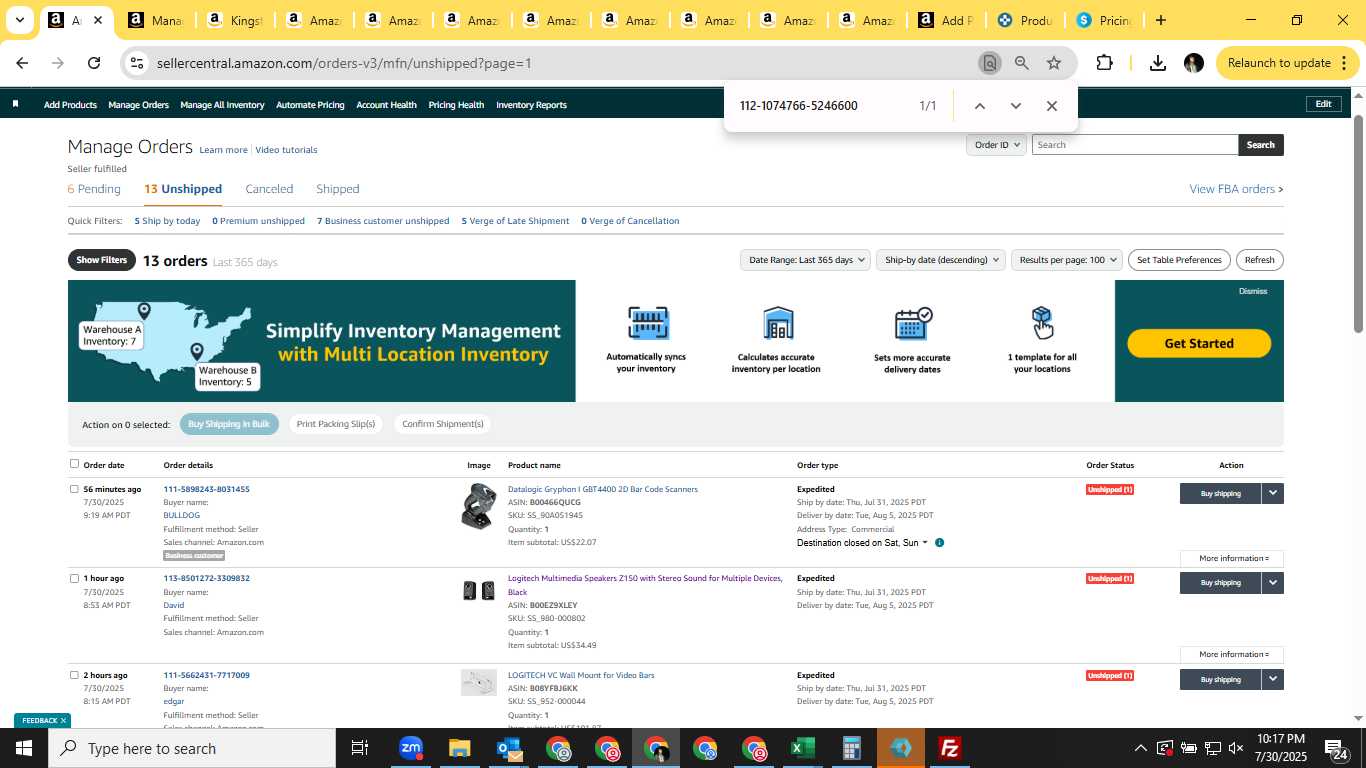Open Calculator from the taskbar
The width and height of the screenshot is (1366, 768).
pos(851,748)
